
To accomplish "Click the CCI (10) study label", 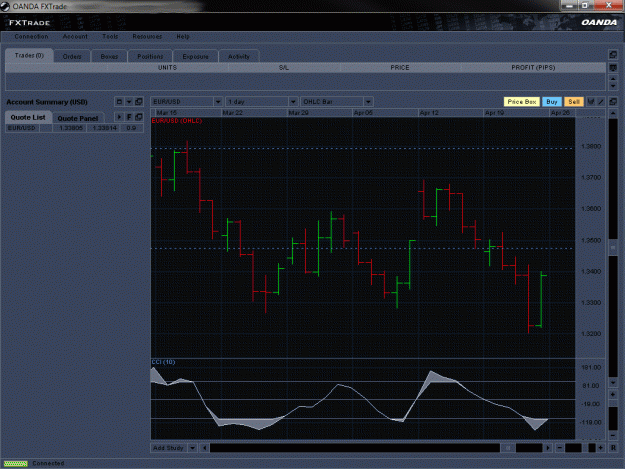I will [x=163, y=362].
